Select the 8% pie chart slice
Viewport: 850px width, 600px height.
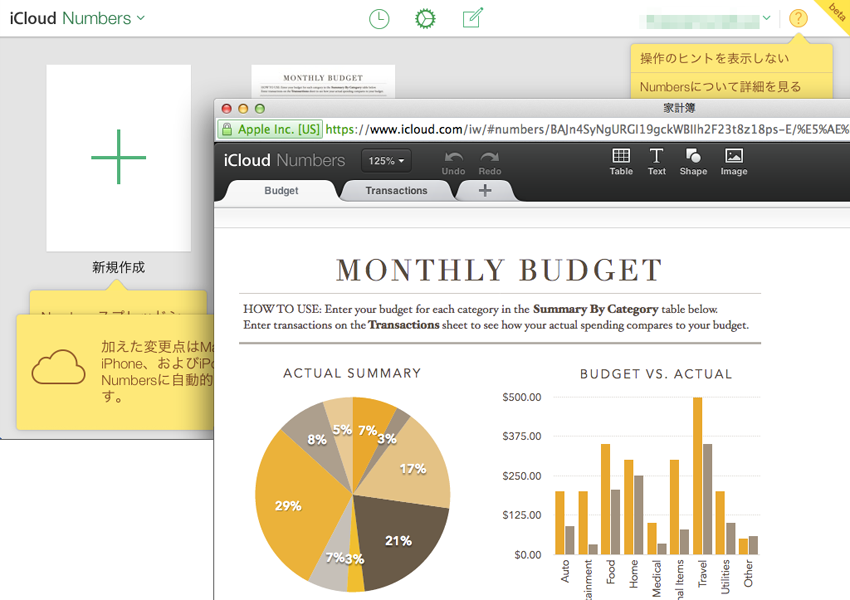click(316, 439)
